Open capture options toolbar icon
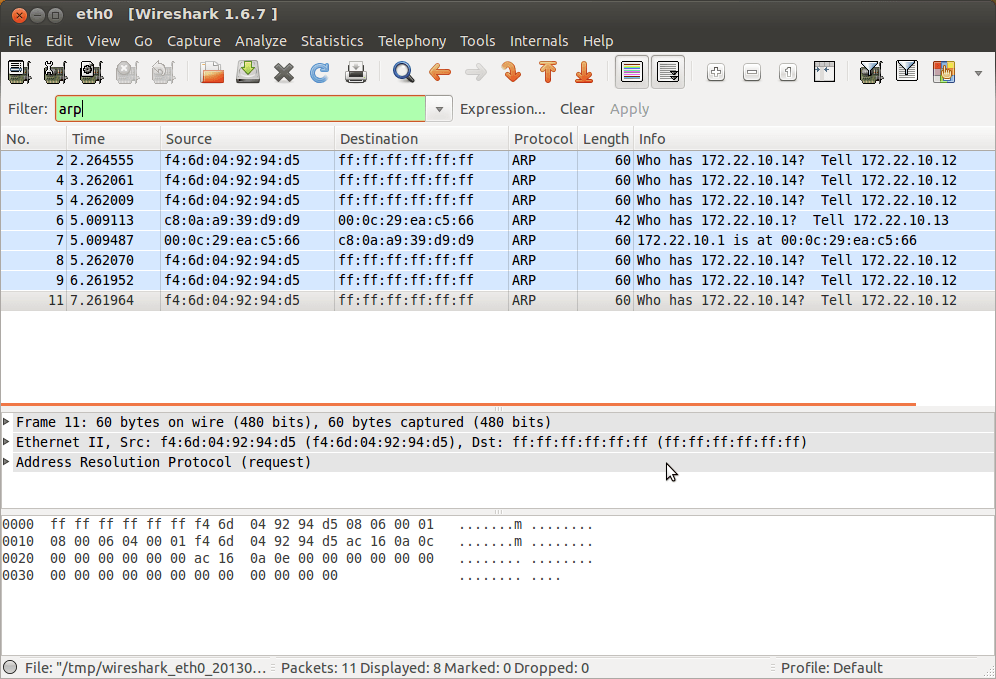 [55, 72]
